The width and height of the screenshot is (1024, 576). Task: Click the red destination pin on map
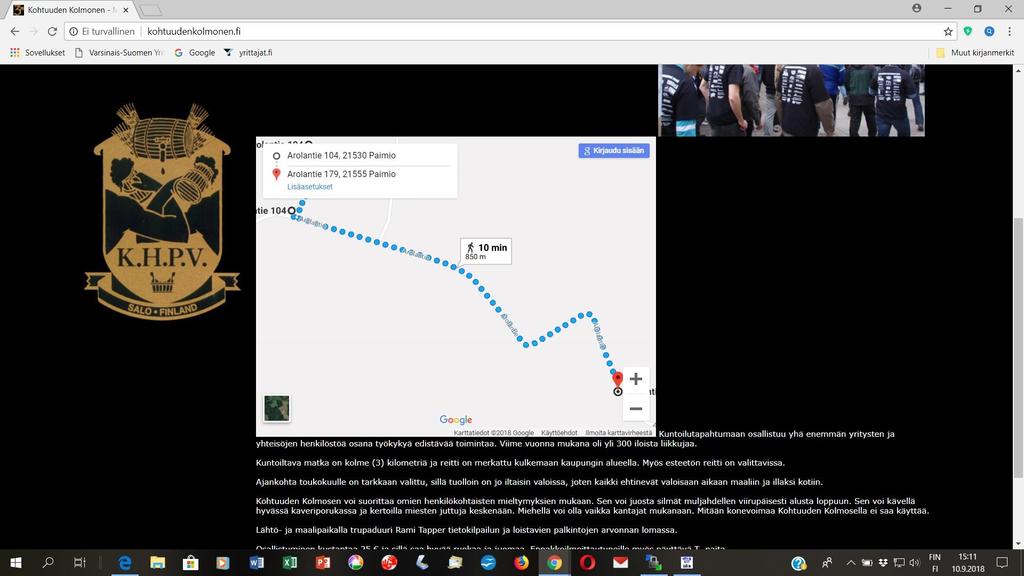(617, 378)
